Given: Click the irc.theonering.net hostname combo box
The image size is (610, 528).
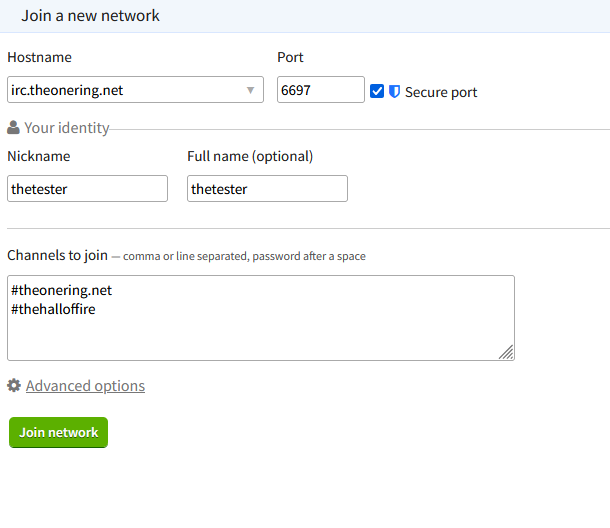Looking at the screenshot, I should coord(135,89).
